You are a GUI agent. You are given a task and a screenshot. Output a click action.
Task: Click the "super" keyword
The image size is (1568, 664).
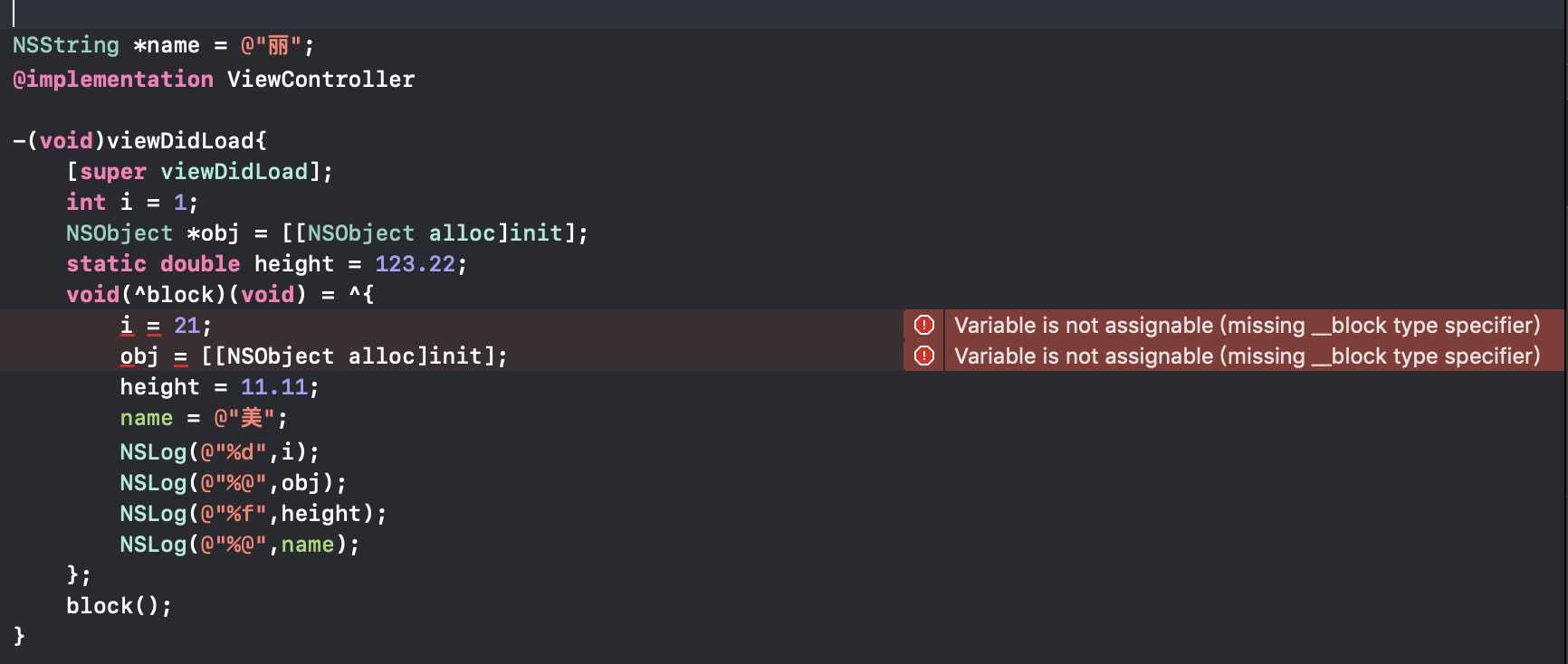point(113,172)
